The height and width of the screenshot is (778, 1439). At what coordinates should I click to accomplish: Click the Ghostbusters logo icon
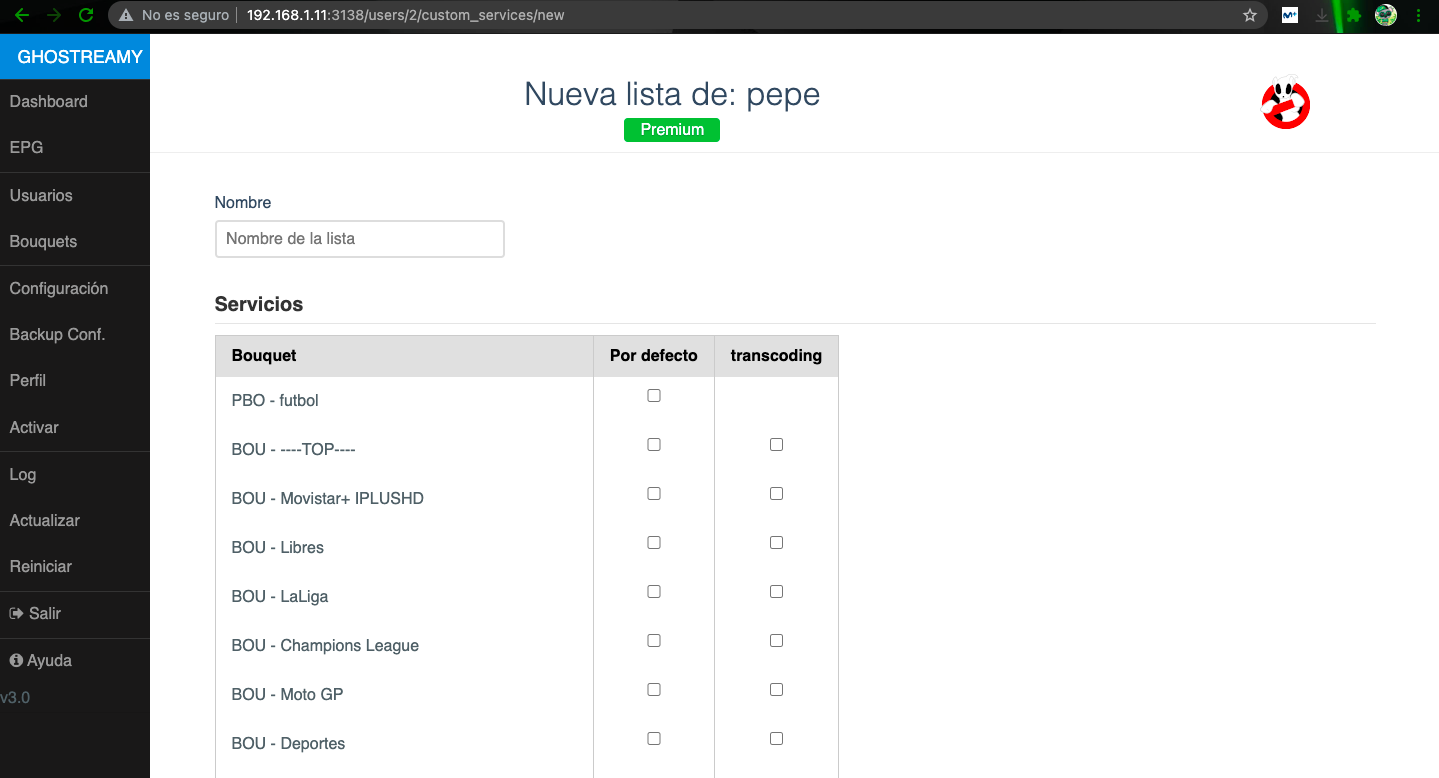tap(1285, 103)
